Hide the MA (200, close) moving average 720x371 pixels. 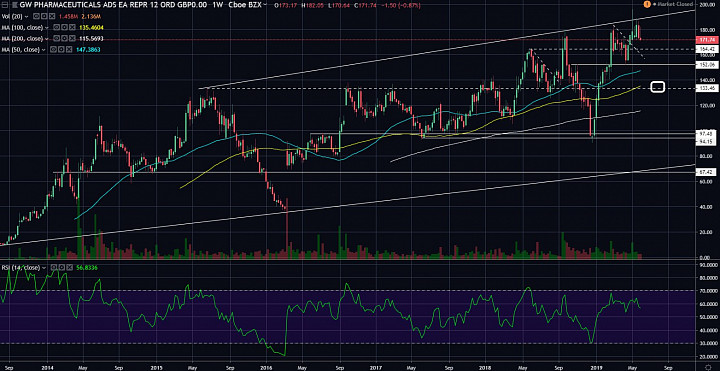click(x=56, y=38)
